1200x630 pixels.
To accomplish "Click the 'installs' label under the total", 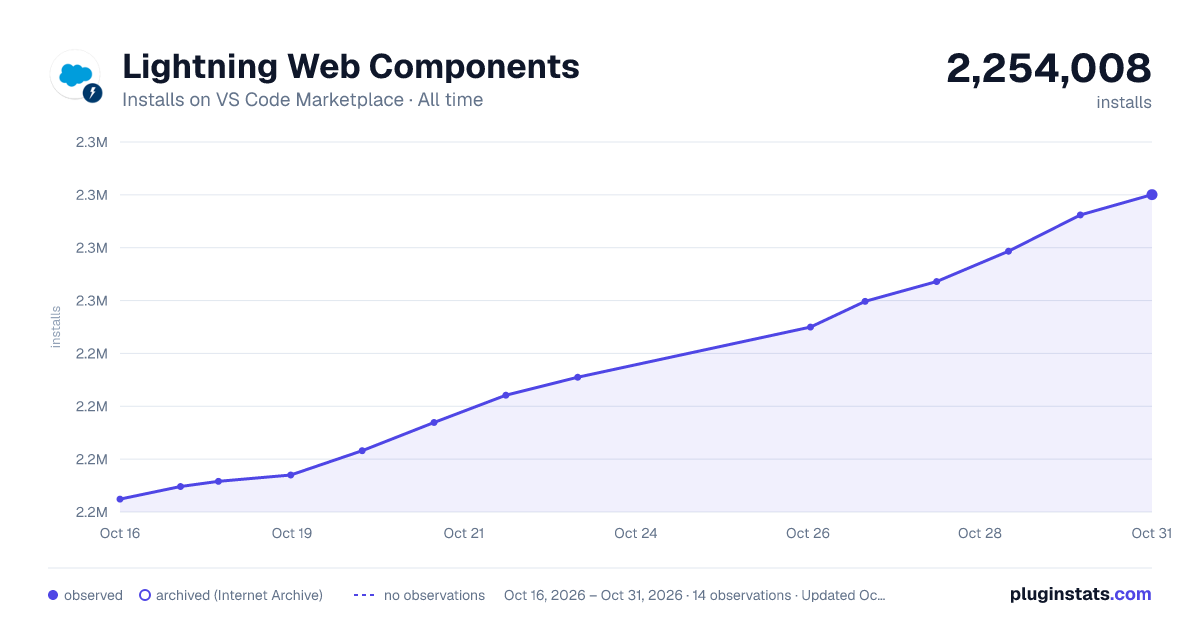I will (1124, 102).
